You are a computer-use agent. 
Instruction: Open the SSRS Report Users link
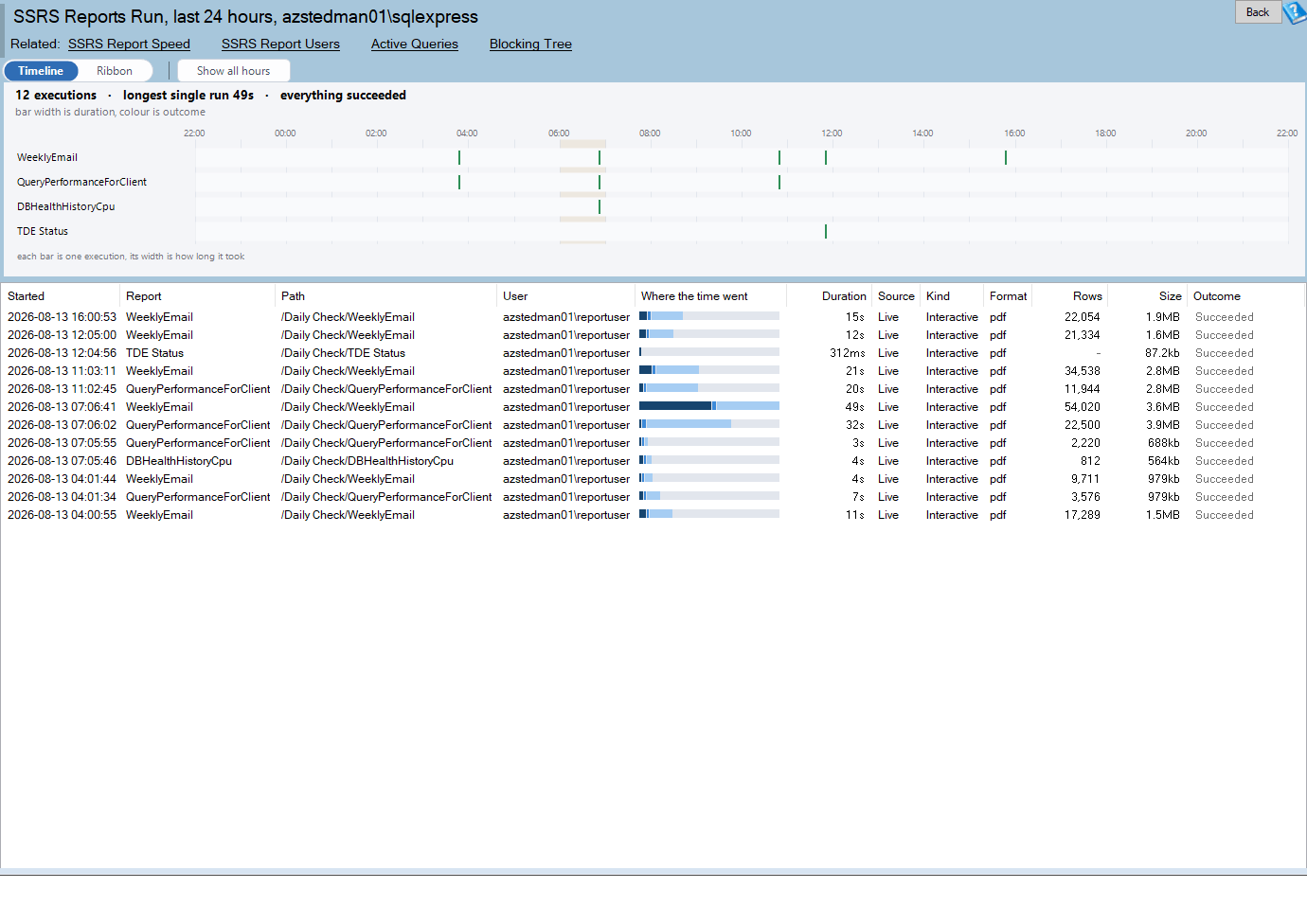pyautogui.click(x=280, y=44)
